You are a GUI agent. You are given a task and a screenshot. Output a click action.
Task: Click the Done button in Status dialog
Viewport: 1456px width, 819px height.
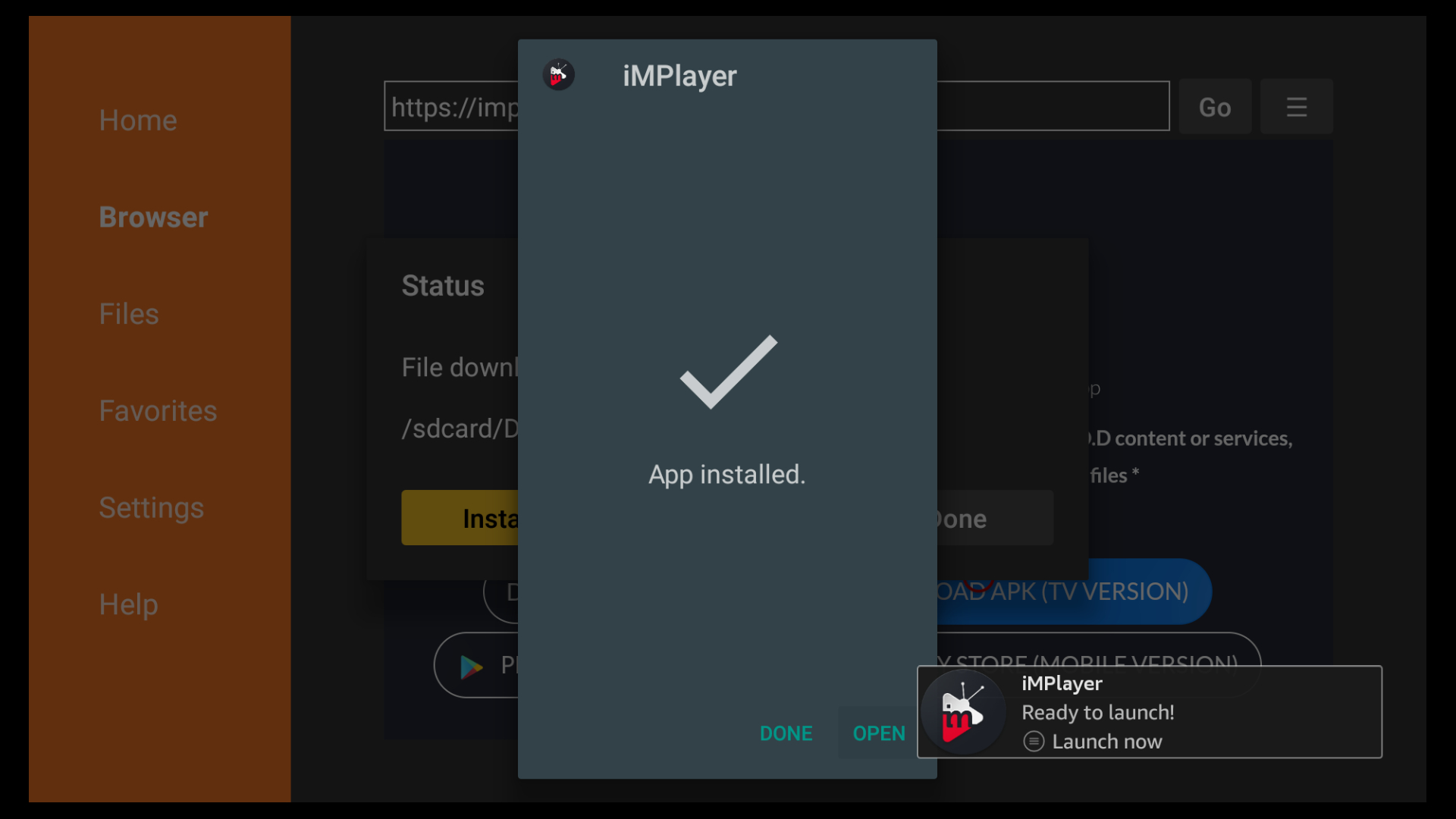coord(995,518)
